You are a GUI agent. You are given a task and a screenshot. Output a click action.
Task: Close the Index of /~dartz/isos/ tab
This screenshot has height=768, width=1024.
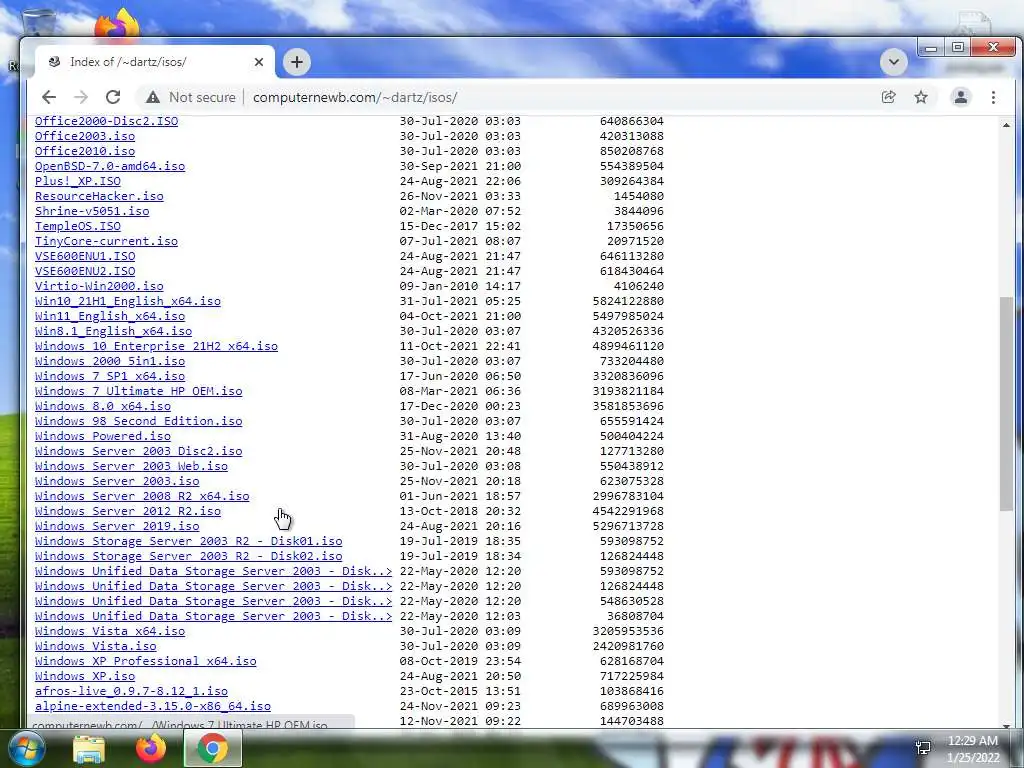coord(259,62)
